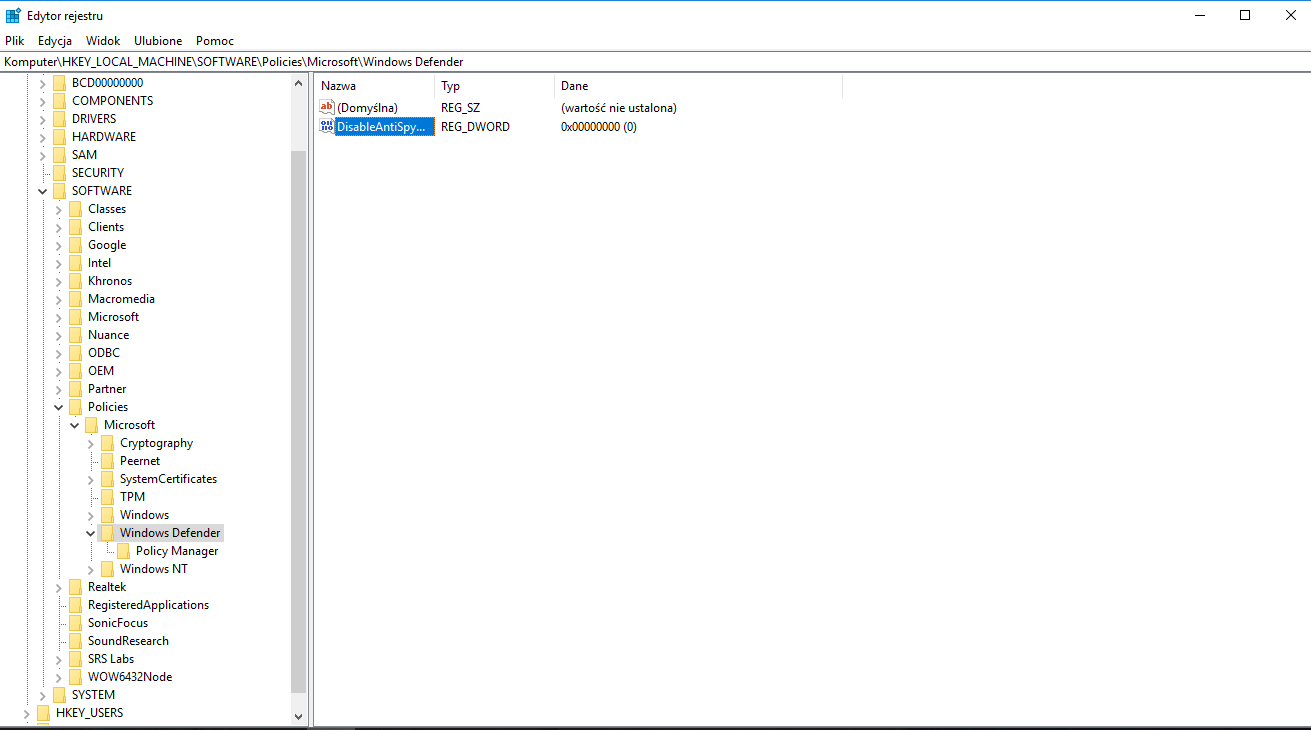This screenshot has height=730, width=1311.
Task: Click the tree scrollbar up arrow
Action: click(298, 84)
